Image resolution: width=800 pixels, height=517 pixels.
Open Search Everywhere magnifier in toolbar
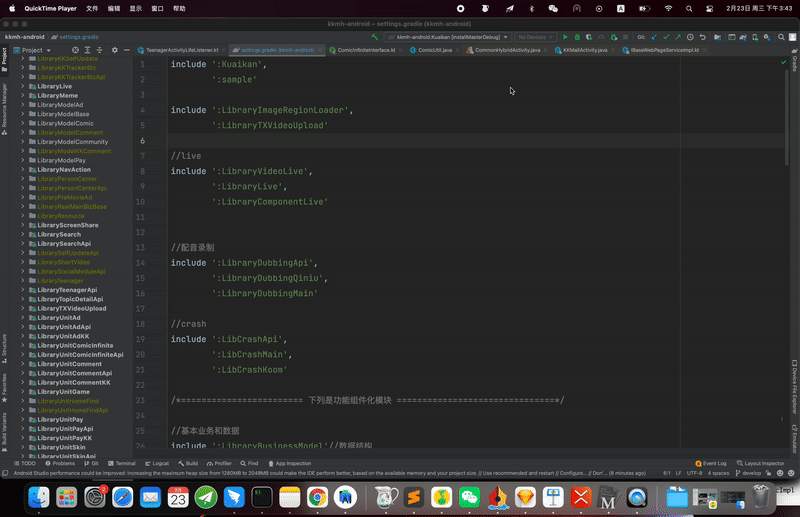tap(781, 37)
